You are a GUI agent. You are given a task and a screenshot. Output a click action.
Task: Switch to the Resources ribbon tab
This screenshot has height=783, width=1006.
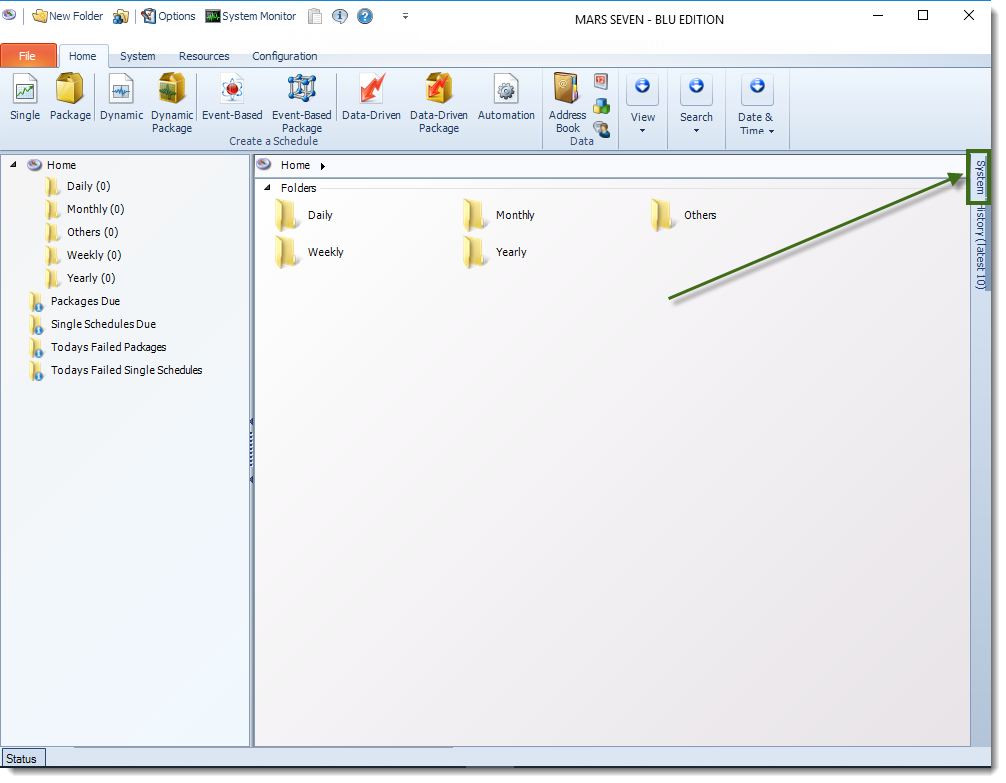pyautogui.click(x=204, y=56)
